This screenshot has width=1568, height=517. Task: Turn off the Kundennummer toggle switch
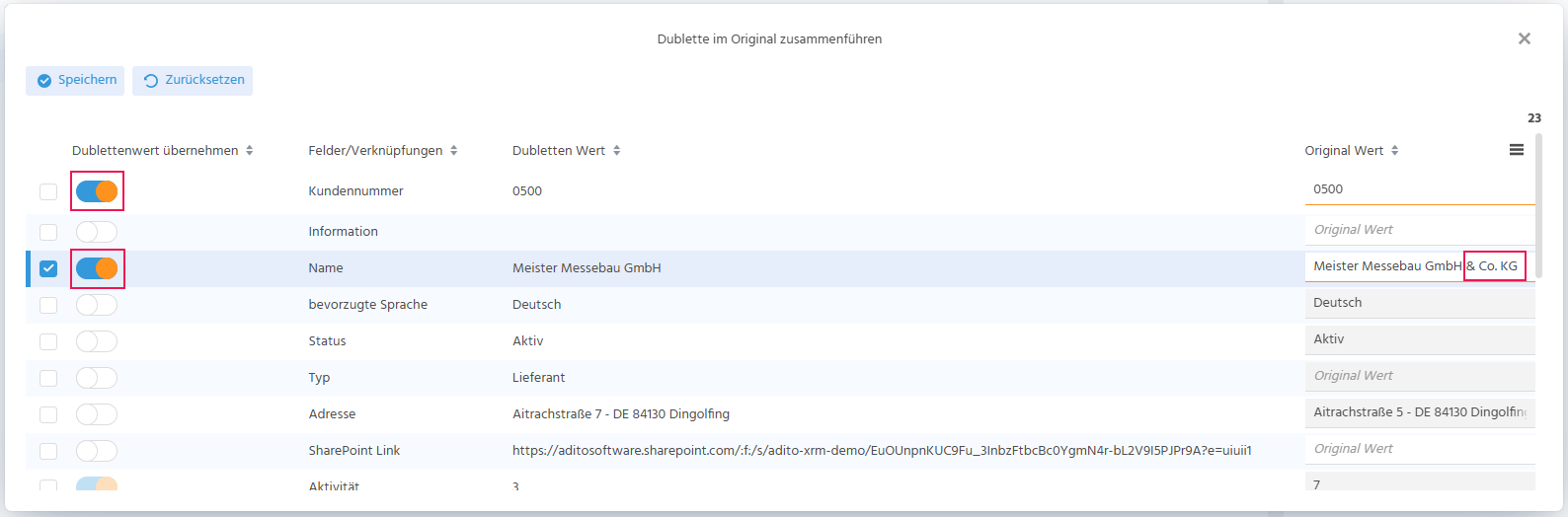pyautogui.click(x=97, y=191)
